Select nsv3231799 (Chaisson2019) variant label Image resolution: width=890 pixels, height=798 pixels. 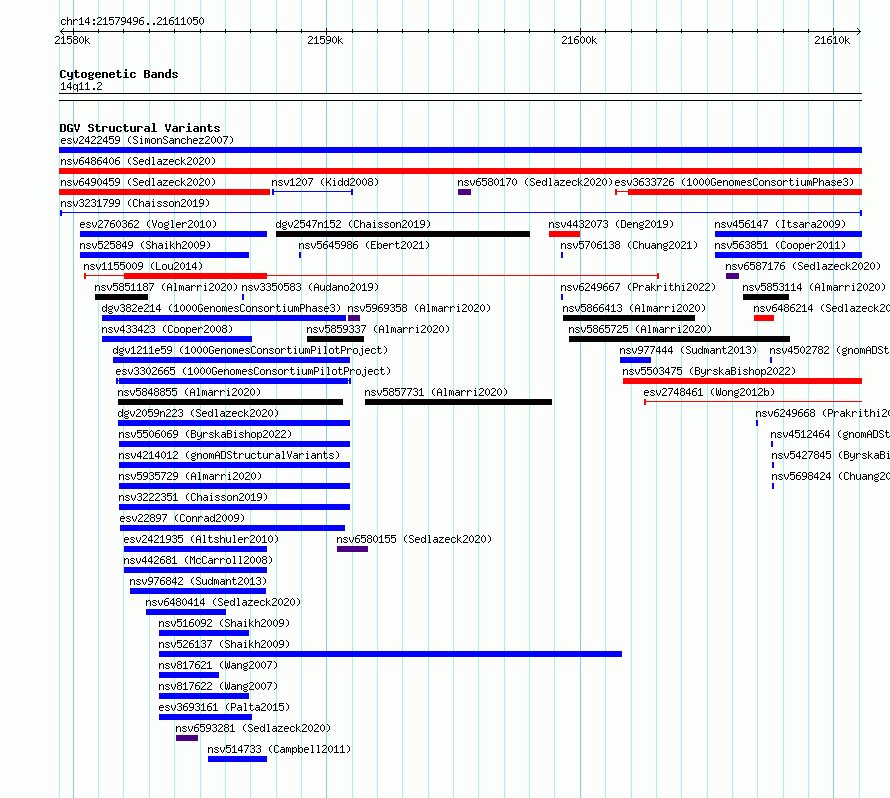click(x=135, y=203)
